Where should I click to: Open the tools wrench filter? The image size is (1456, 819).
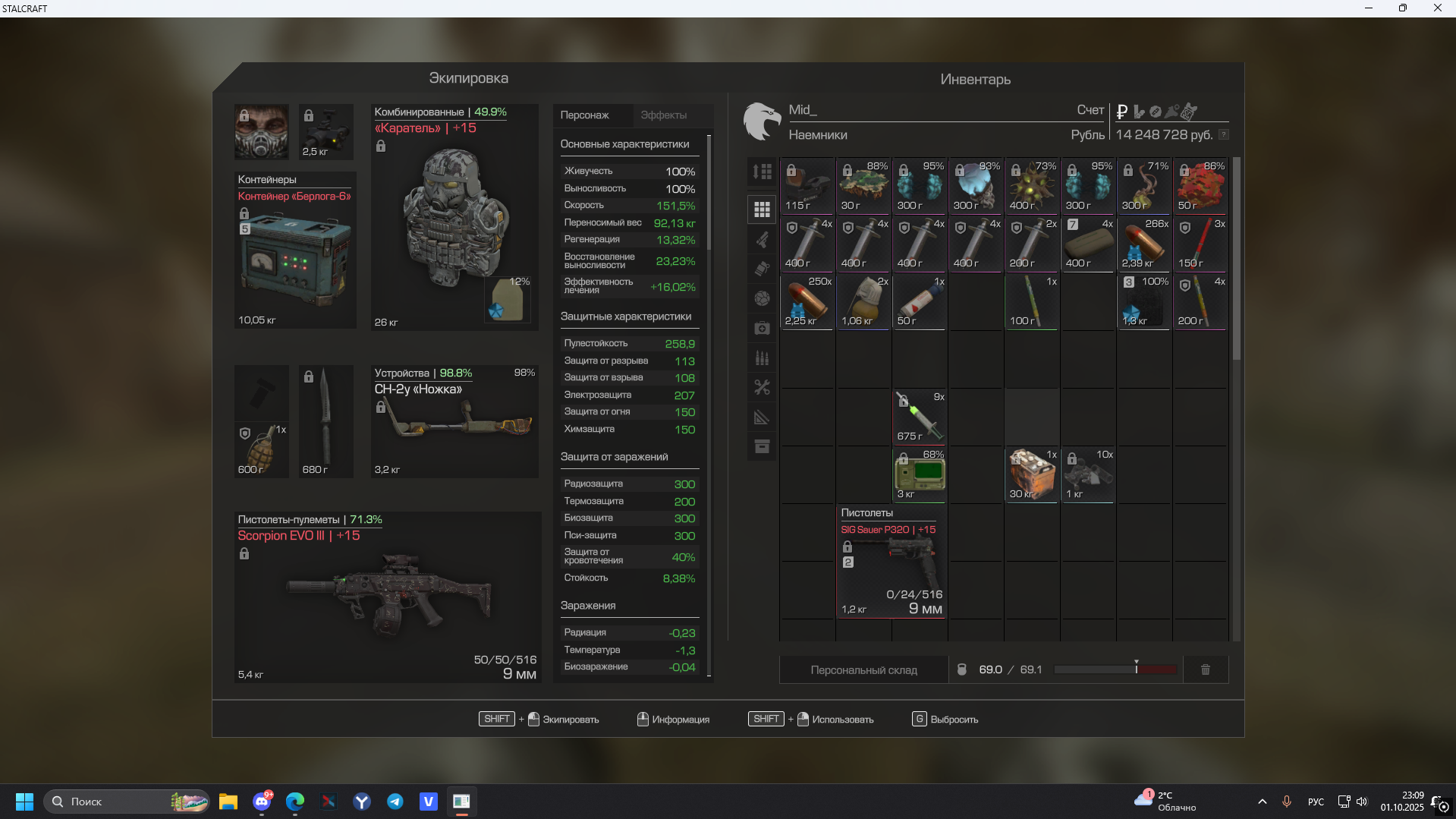762,387
